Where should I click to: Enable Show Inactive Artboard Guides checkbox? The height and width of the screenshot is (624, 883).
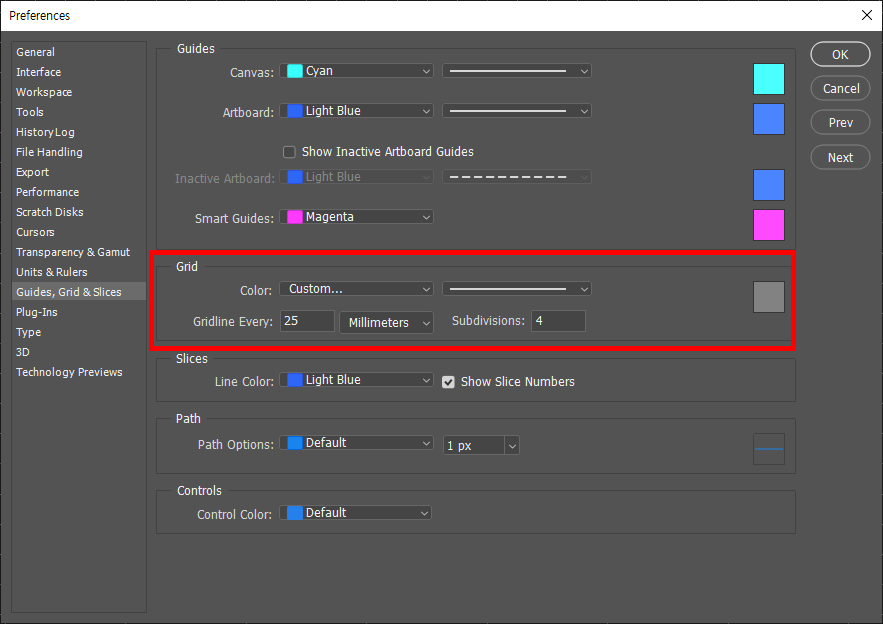pos(289,152)
